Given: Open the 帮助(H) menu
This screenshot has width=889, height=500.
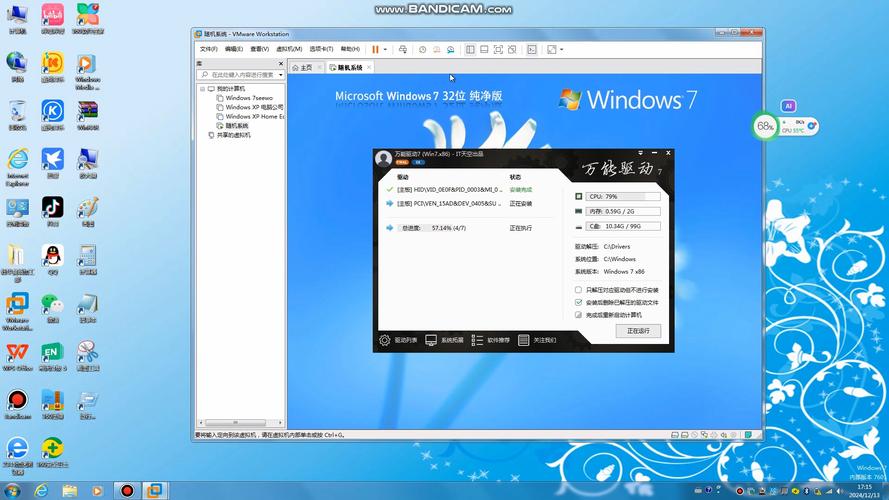Looking at the screenshot, I should (350, 49).
